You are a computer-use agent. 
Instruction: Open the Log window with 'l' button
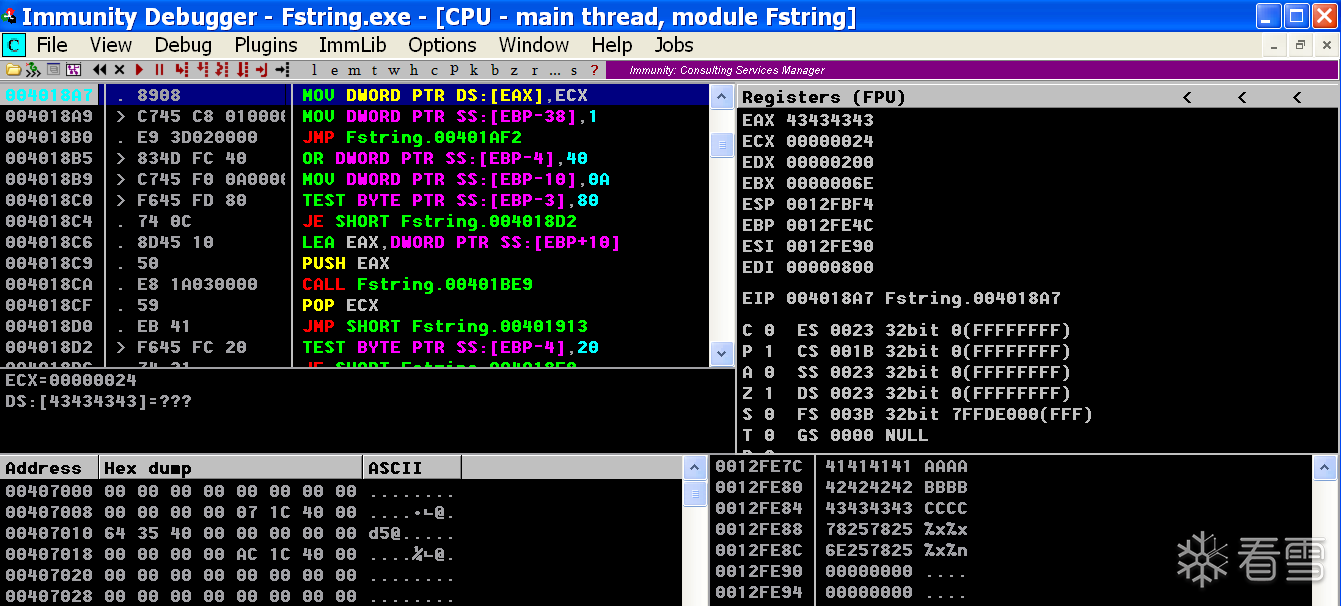click(314, 70)
